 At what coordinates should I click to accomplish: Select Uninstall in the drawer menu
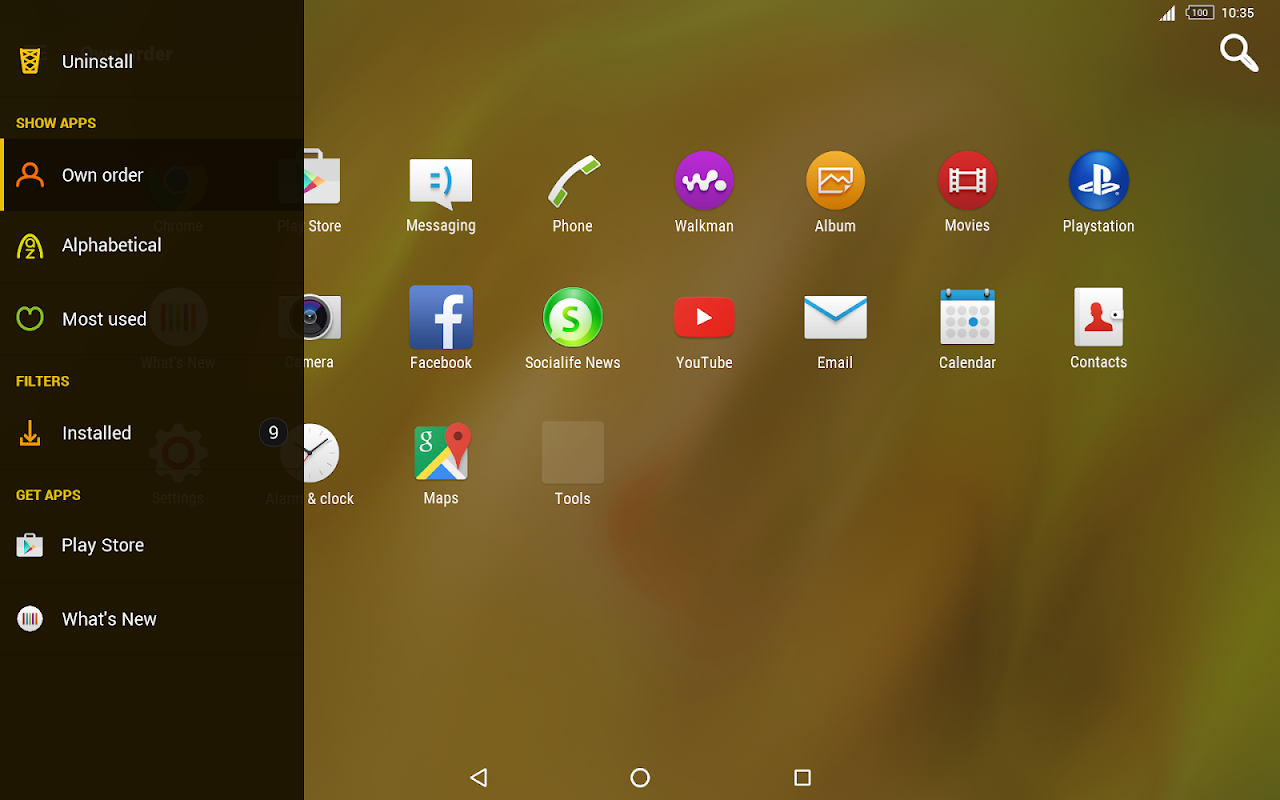coord(152,61)
